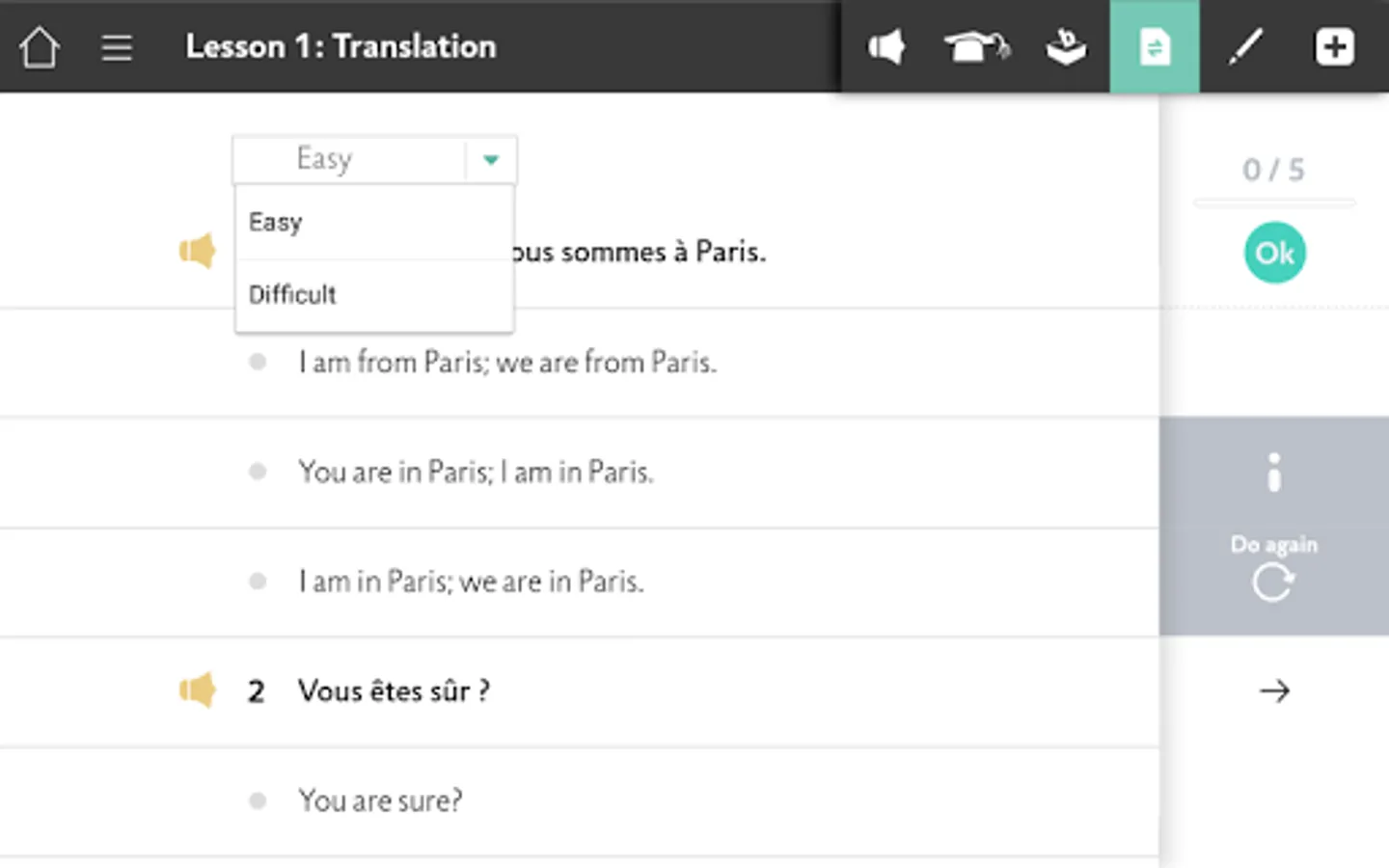Select the highlighted translation document icon
Viewport: 1389px width, 868px height.
pos(1155,46)
